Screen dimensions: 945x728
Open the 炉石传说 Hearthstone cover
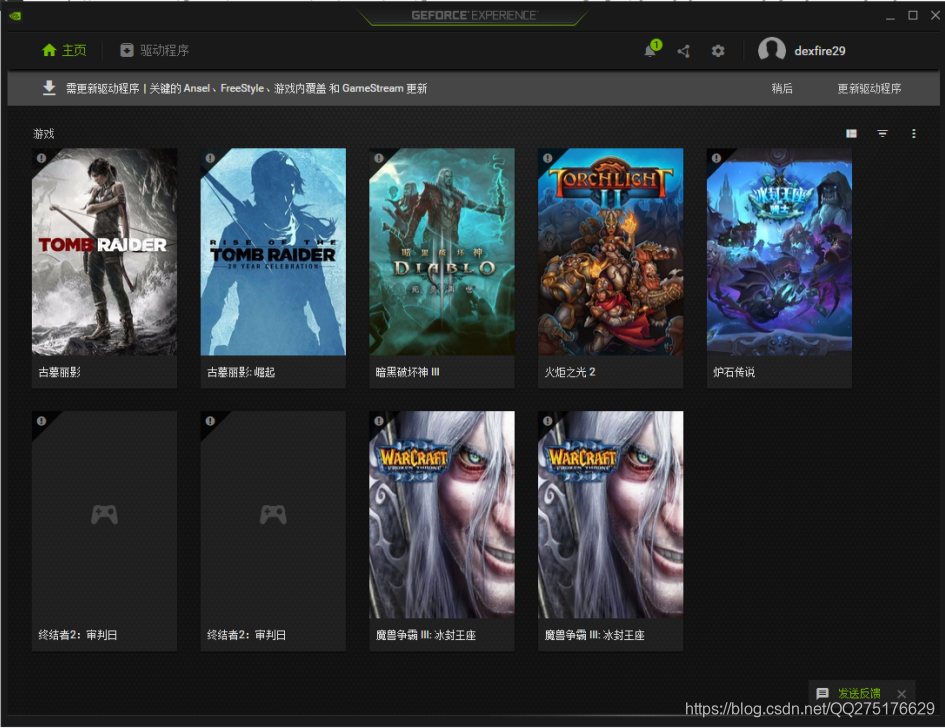point(779,251)
